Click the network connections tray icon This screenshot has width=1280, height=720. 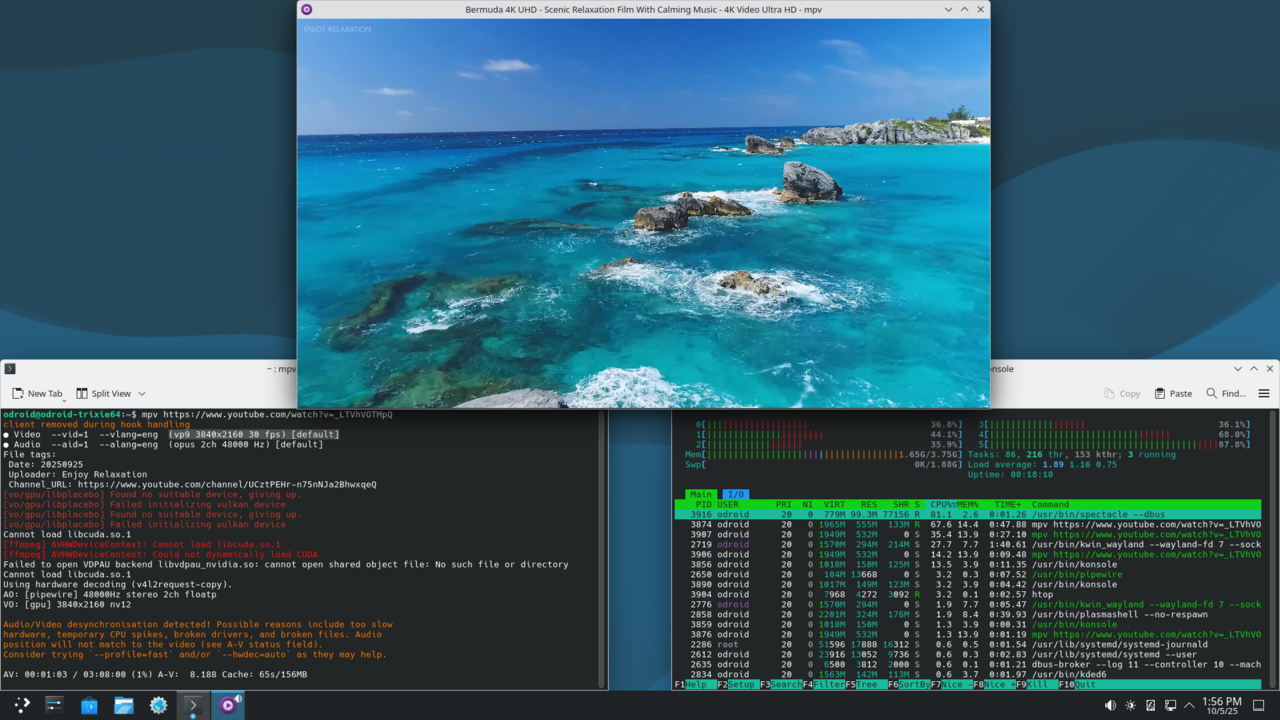click(1170, 705)
